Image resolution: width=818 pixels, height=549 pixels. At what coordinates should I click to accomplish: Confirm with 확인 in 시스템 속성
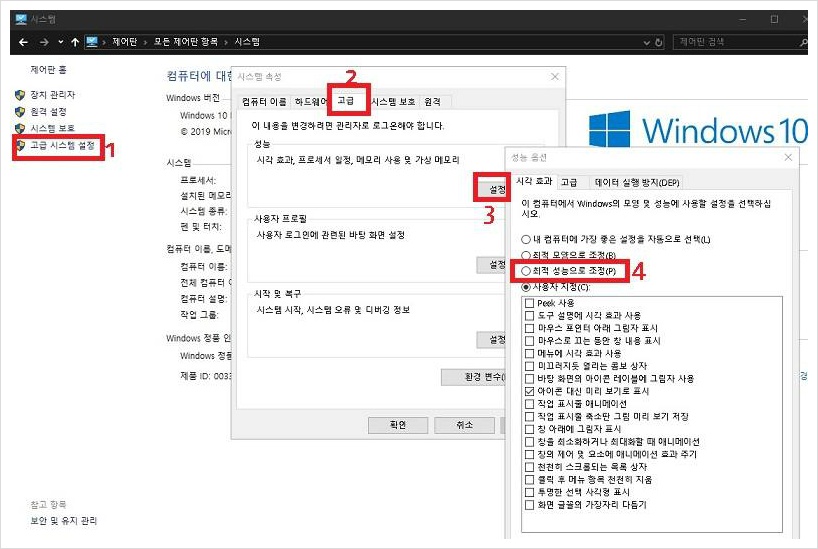pyautogui.click(x=398, y=425)
